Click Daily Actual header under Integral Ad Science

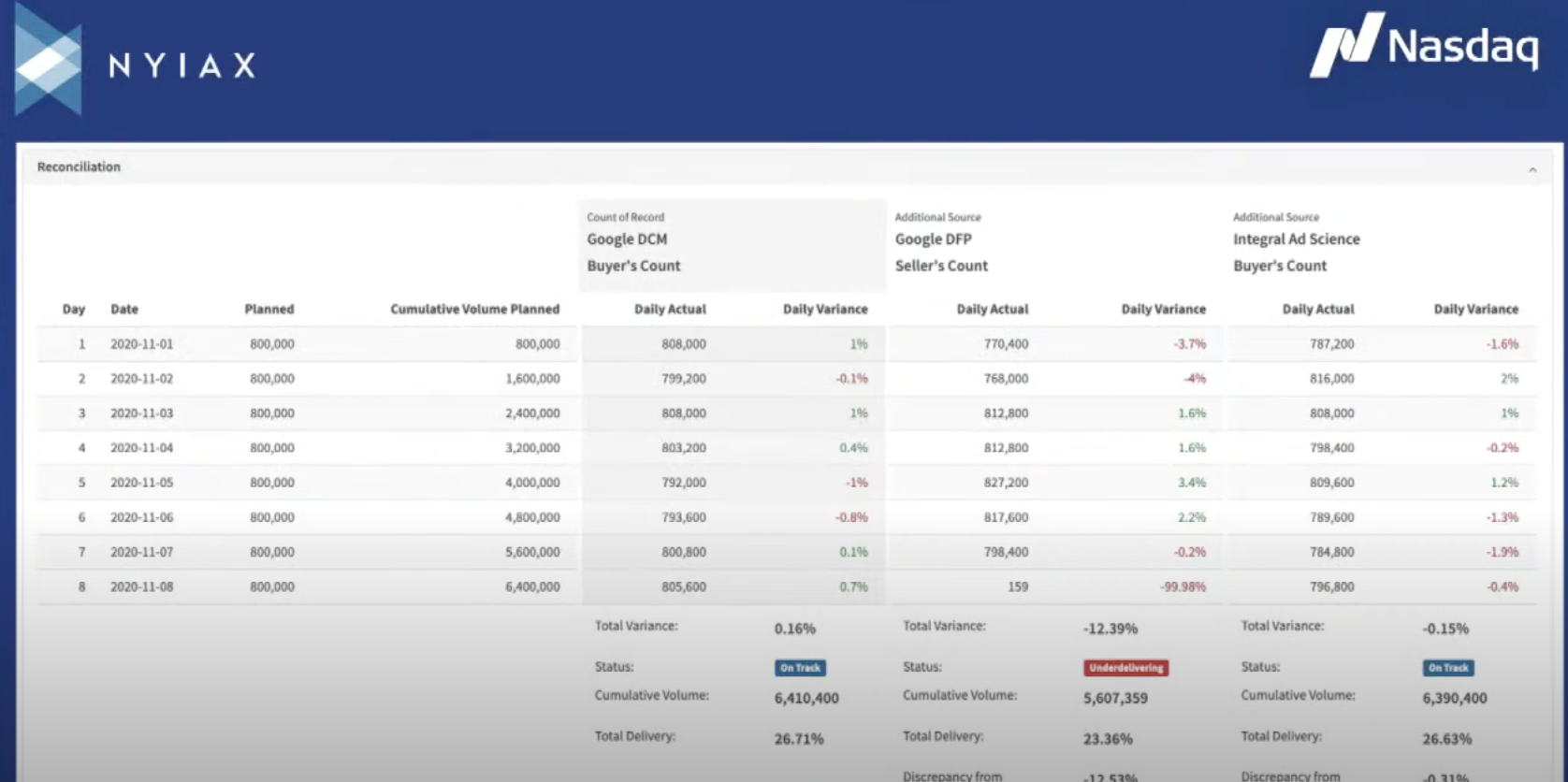tap(1317, 309)
